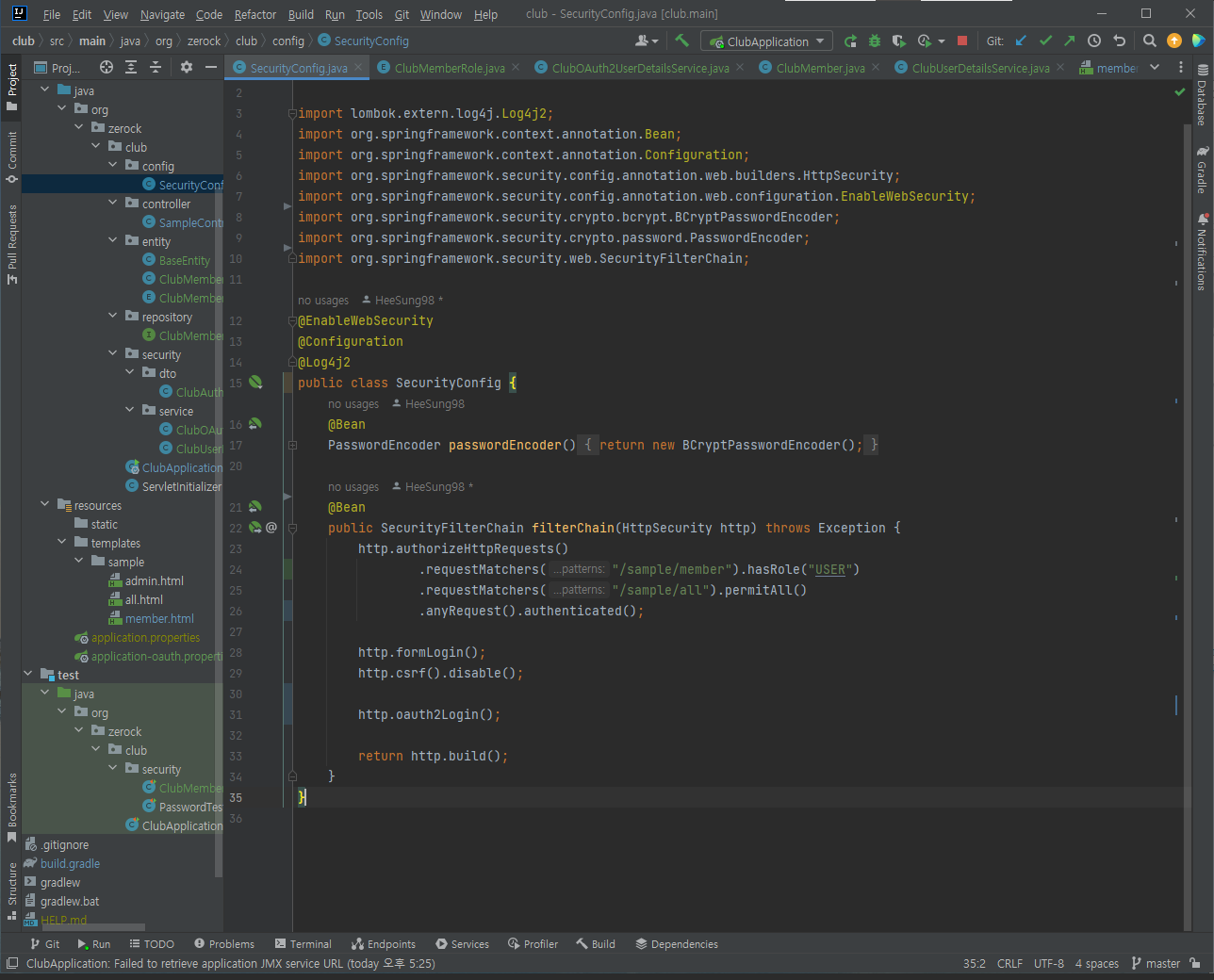
Task: Open the Database side panel
Action: point(1202,95)
